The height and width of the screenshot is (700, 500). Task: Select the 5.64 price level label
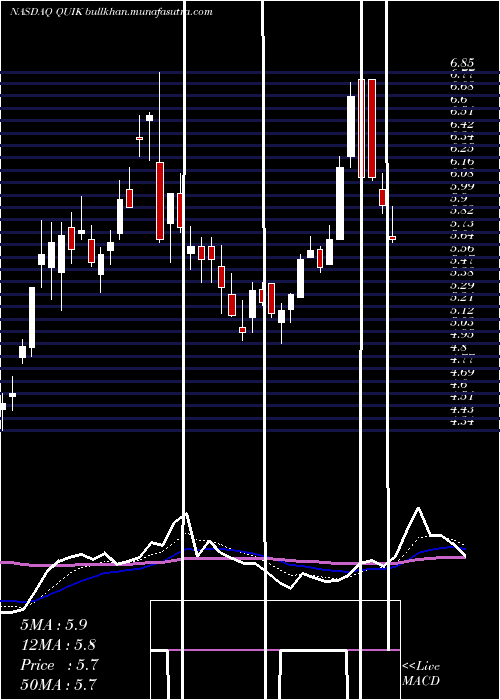(x=462, y=236)
